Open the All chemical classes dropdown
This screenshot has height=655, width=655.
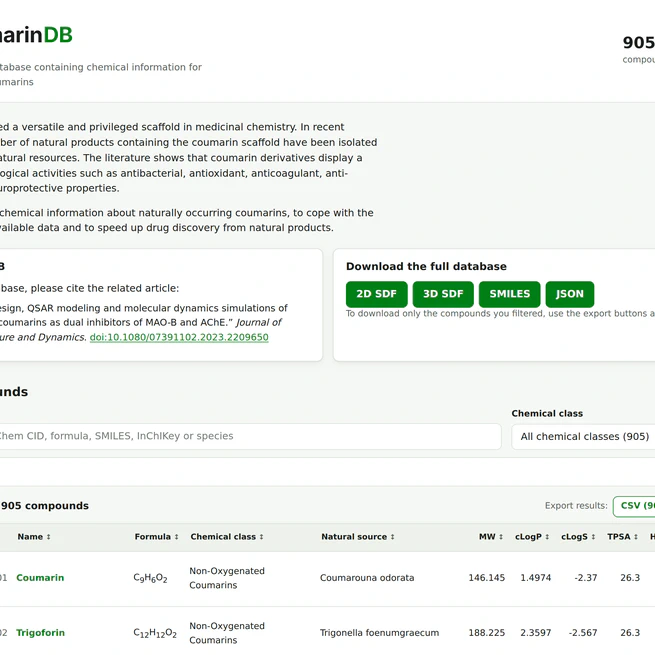(x=583, y=437)
